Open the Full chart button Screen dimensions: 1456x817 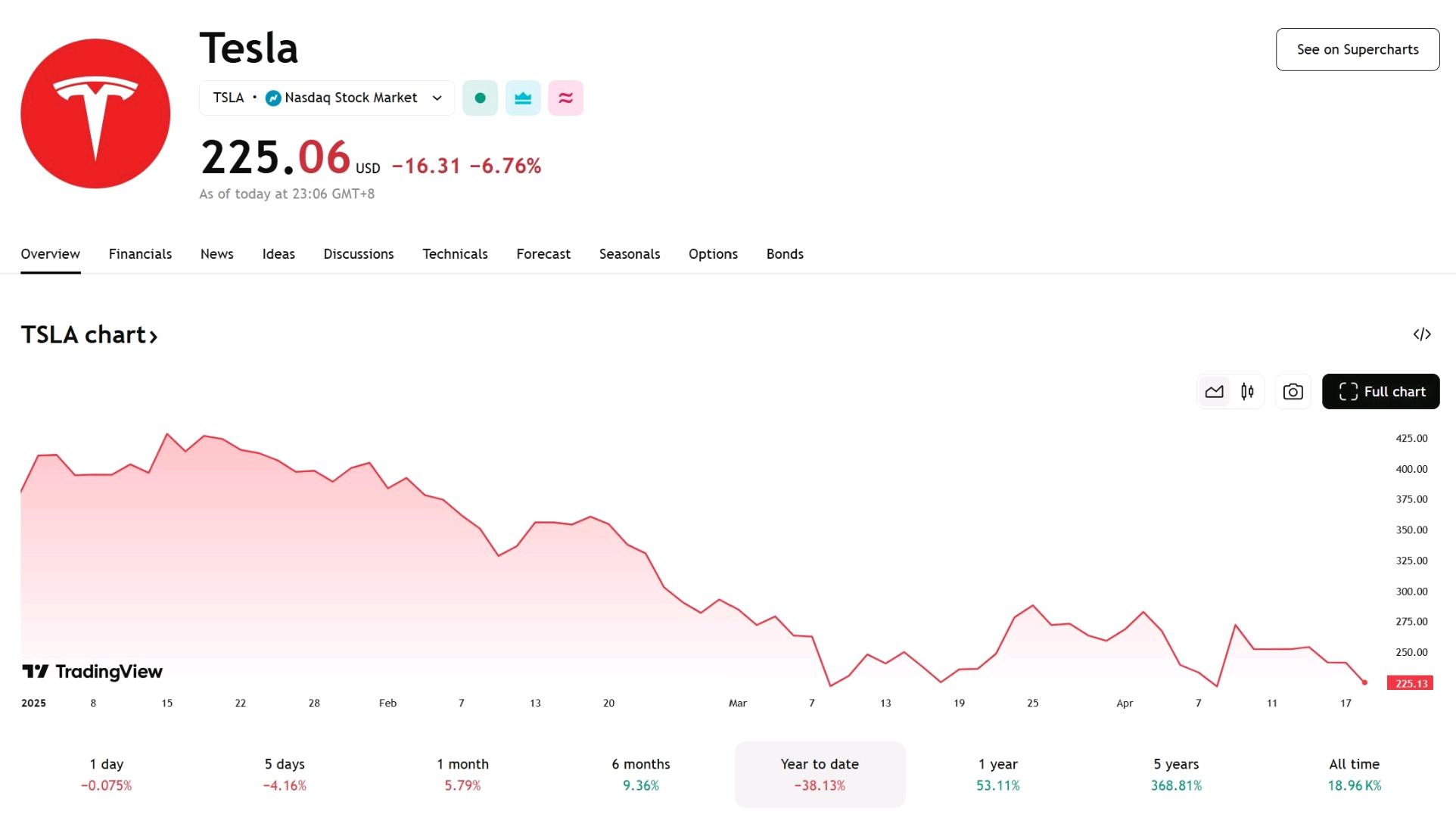[x=1380, y=392]
